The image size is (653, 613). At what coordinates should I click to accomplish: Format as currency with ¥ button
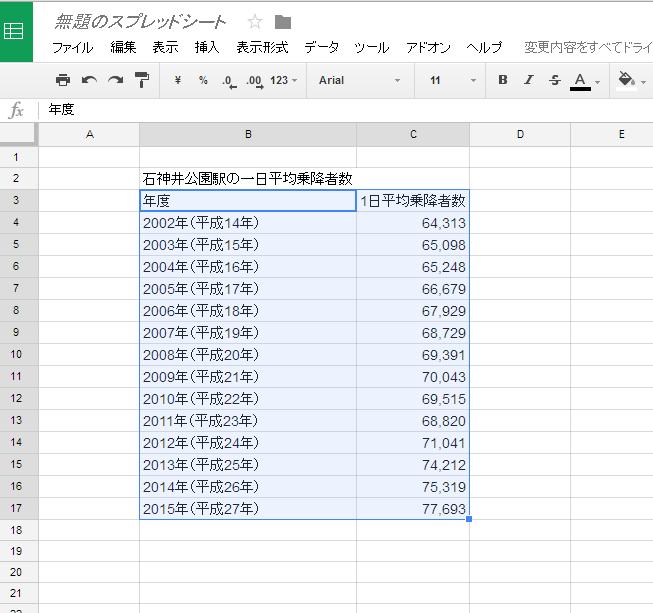[x=177, y=80]
